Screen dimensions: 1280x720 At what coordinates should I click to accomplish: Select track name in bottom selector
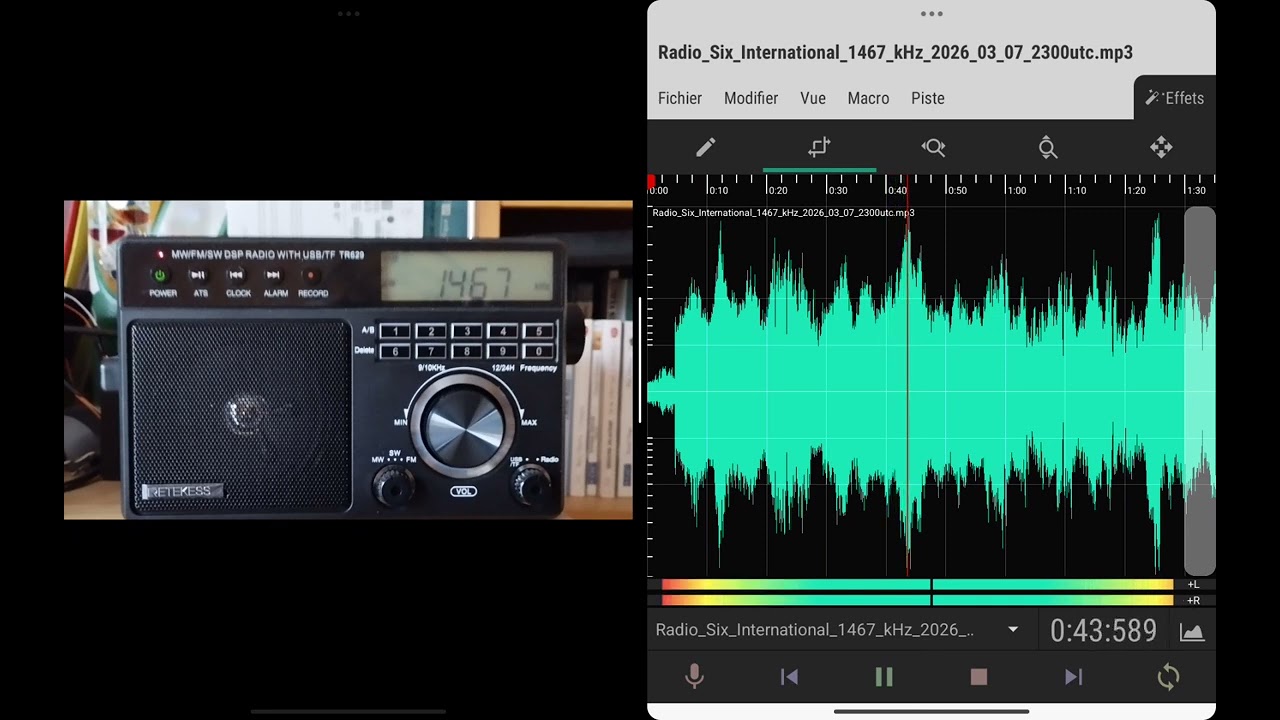814,630
